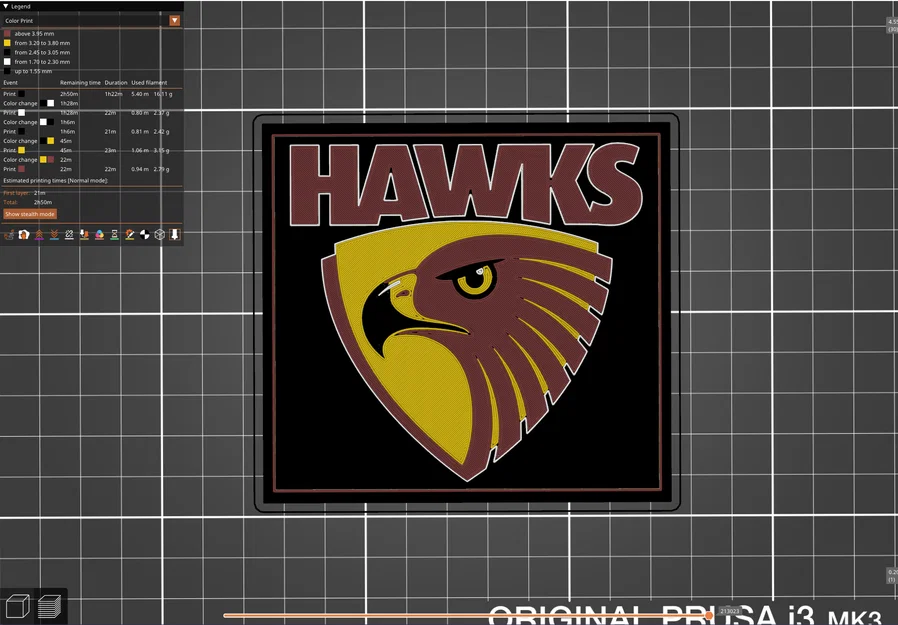
Task: Click the '0.94 m' filament value
Action: [140, 169]
